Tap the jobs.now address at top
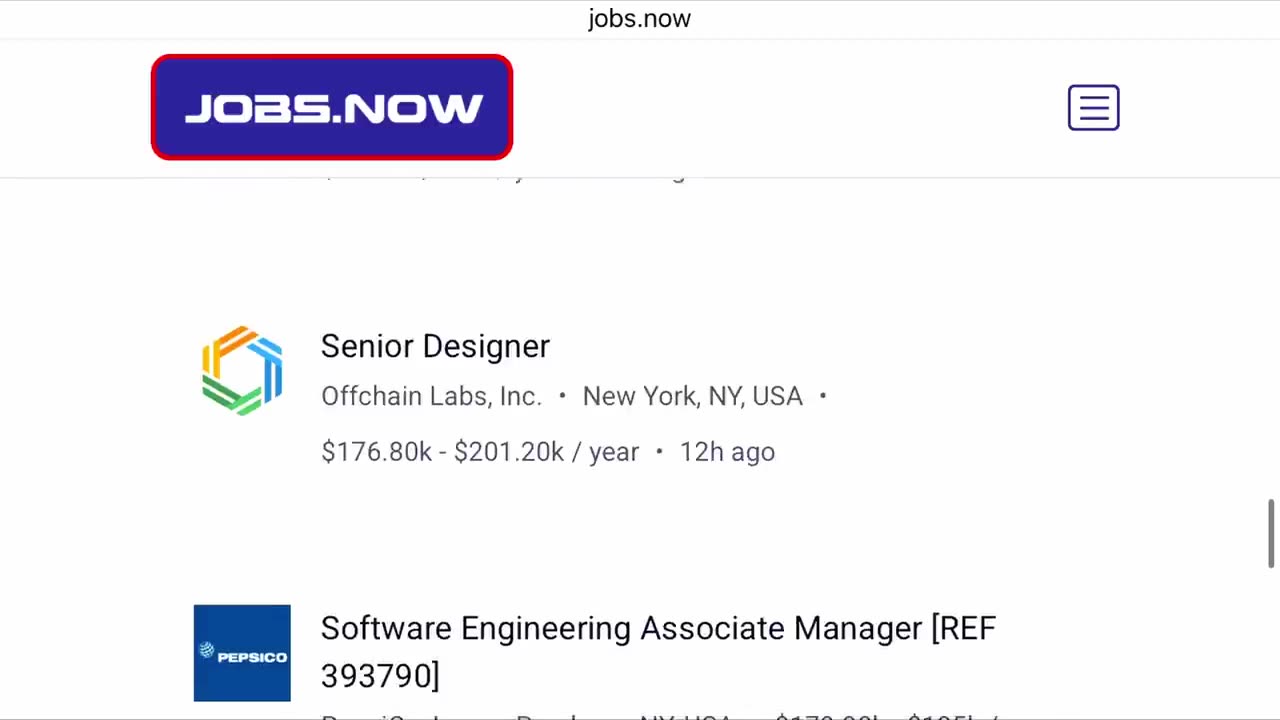1280x720 pixels. pos(639,19)
